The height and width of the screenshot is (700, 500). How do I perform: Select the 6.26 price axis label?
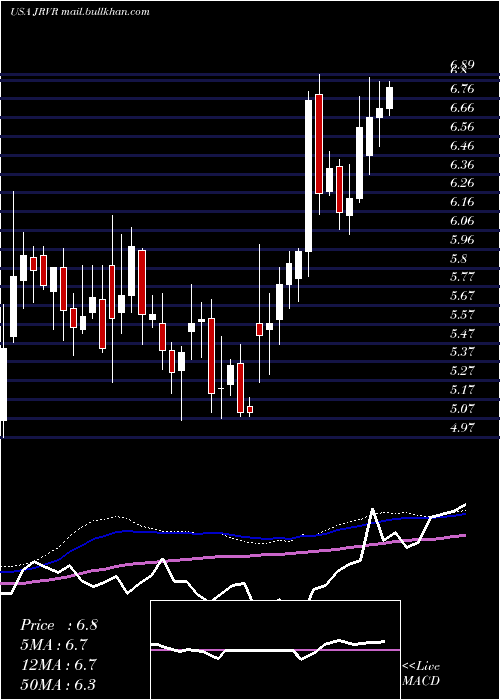462,183
